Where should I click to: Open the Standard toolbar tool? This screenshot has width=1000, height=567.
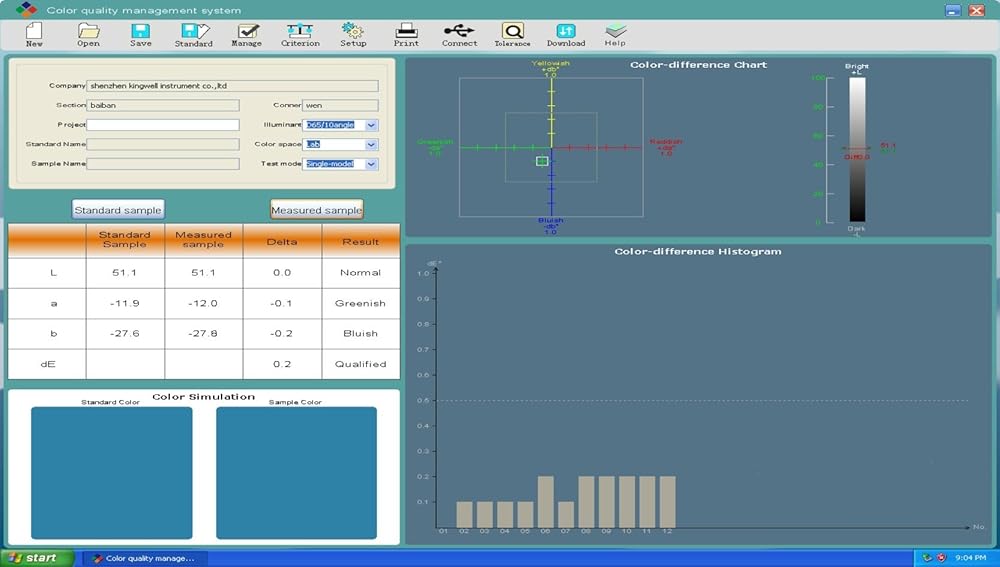193,33
